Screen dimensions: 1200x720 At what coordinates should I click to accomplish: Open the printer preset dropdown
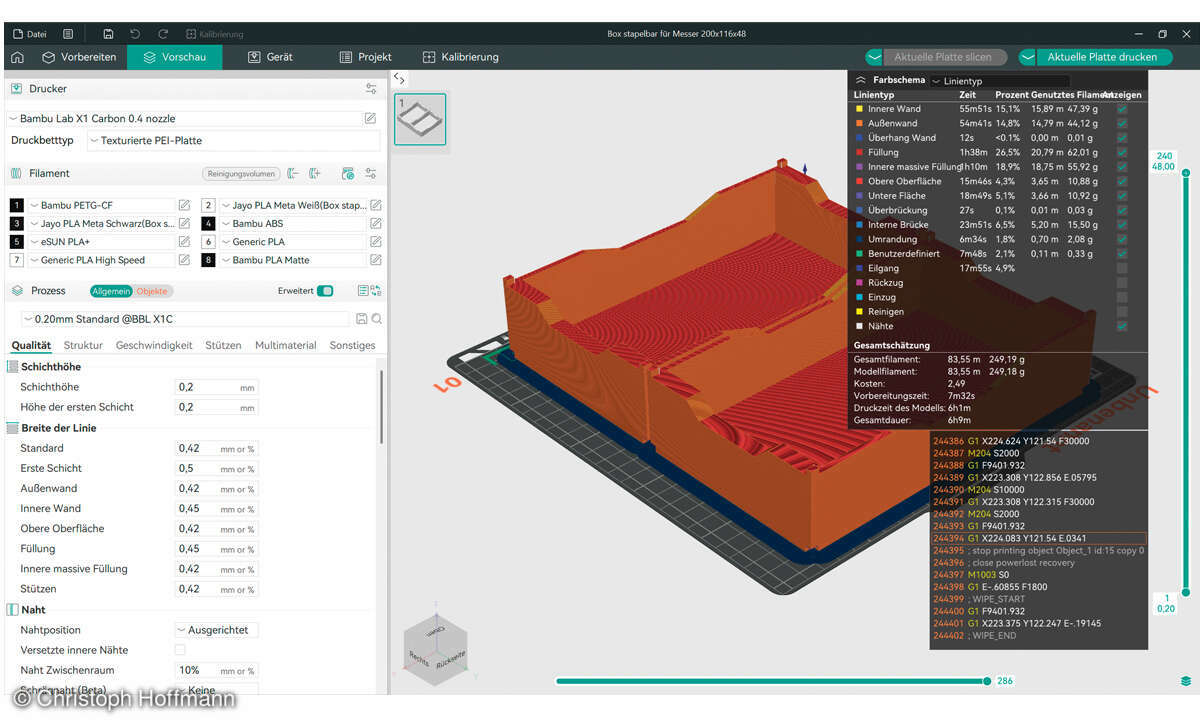click(x=184, y=119)
